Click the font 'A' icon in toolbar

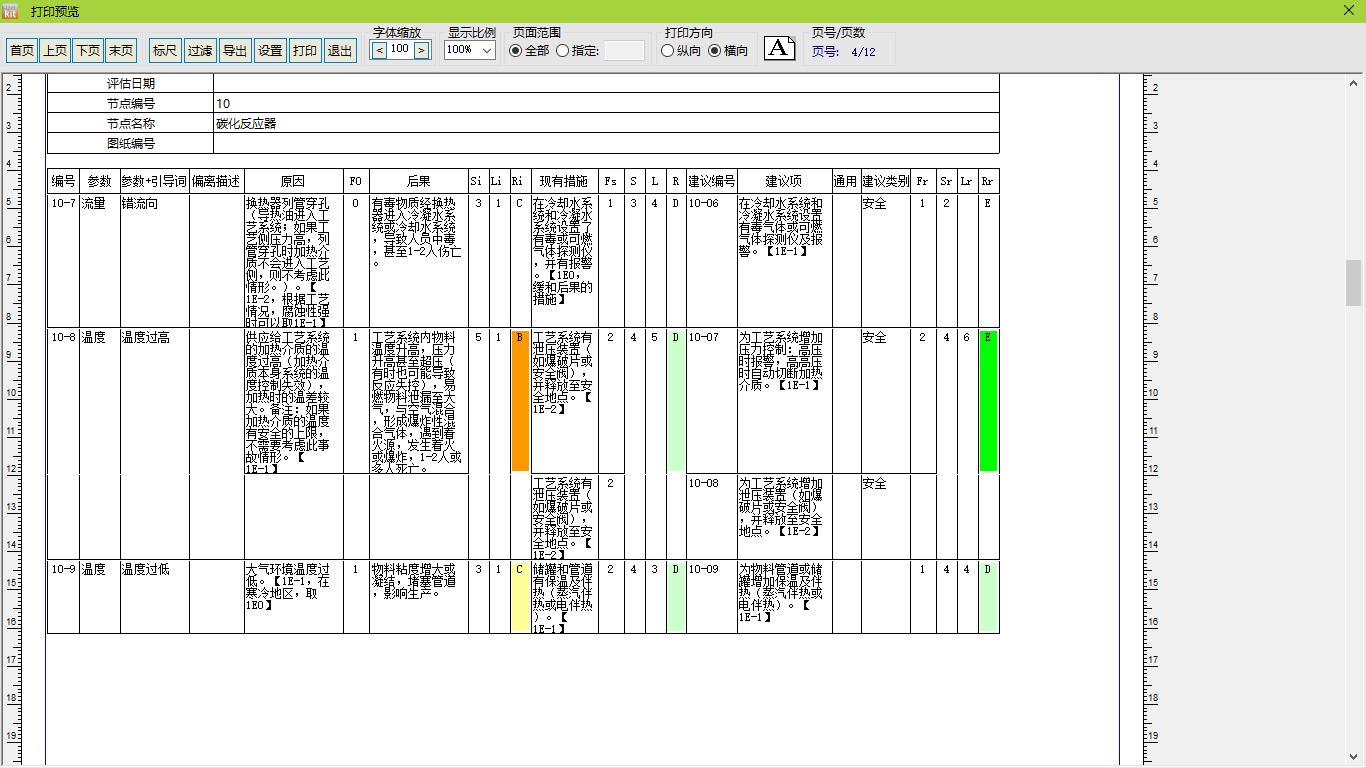[x=780, y=47]
